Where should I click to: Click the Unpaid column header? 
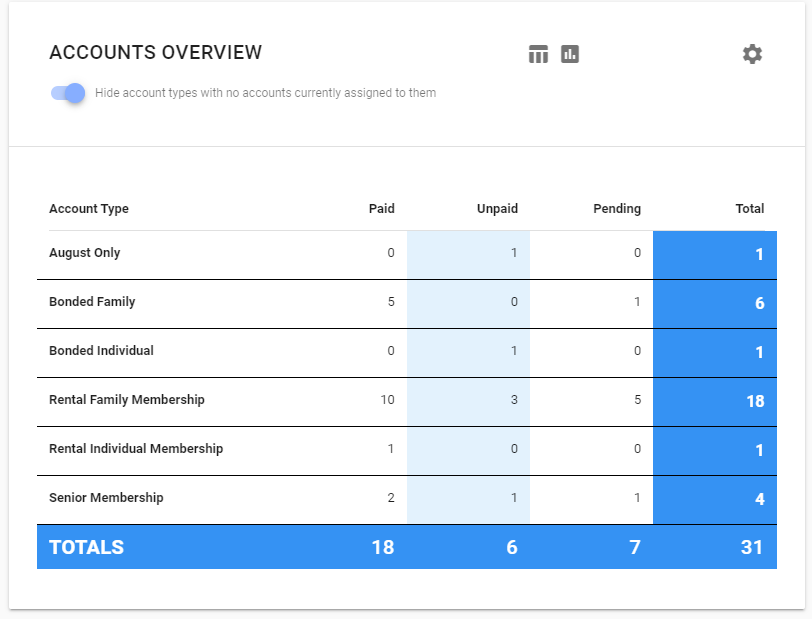497,209
